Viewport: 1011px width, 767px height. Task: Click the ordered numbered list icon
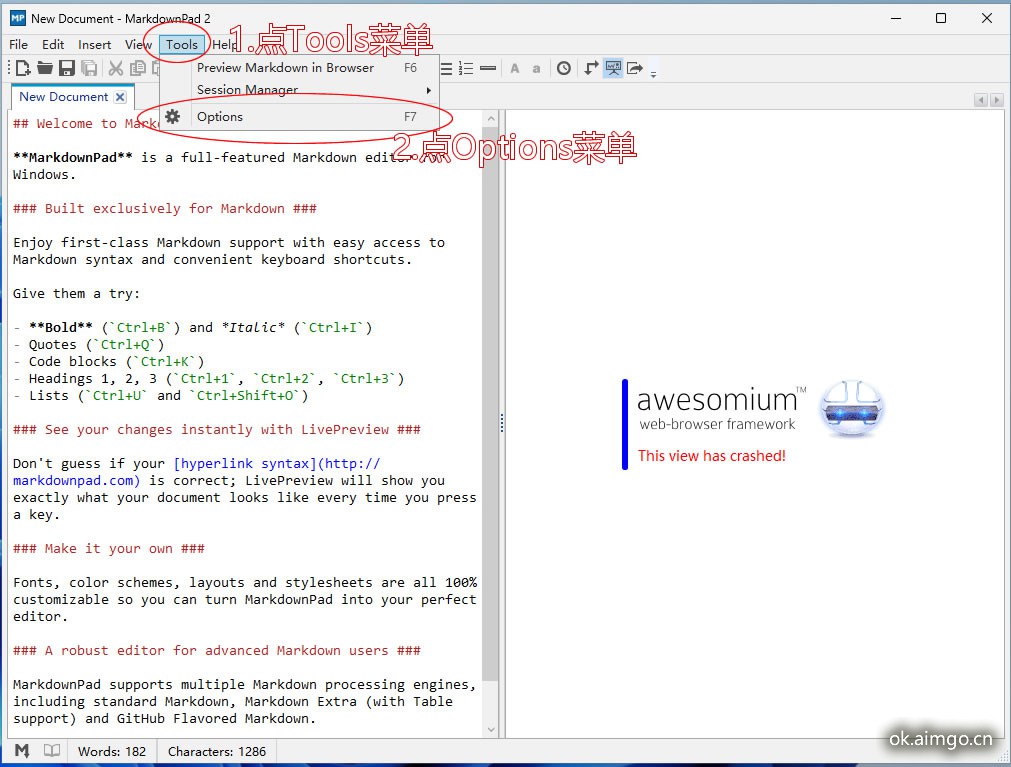466,68
